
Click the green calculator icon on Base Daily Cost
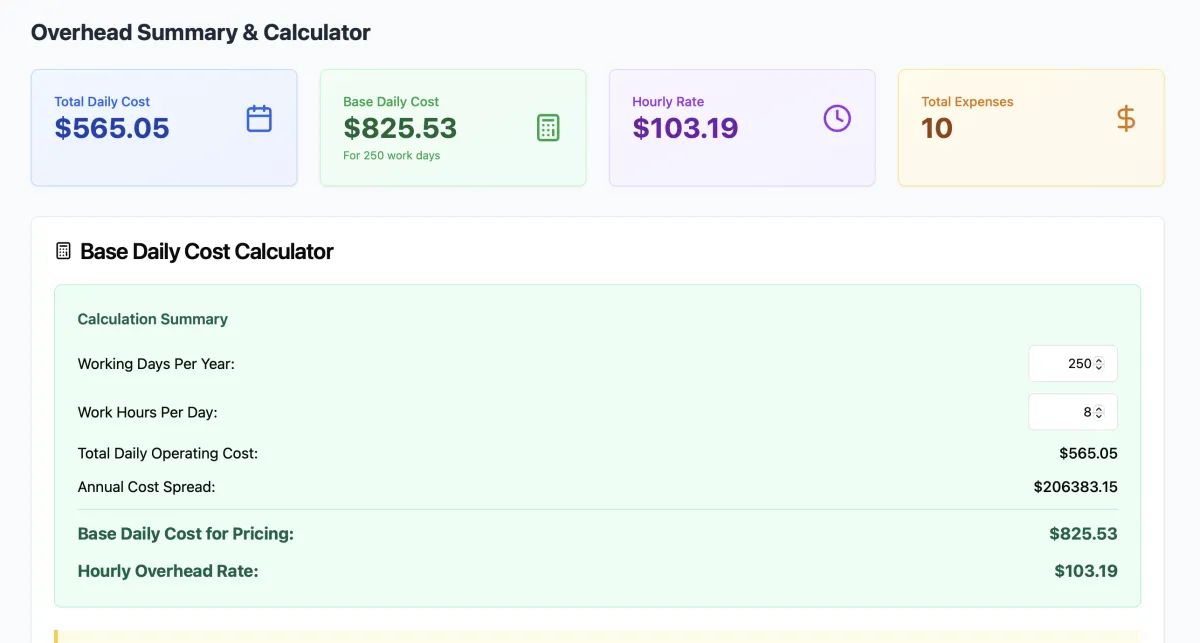point(548,128)
